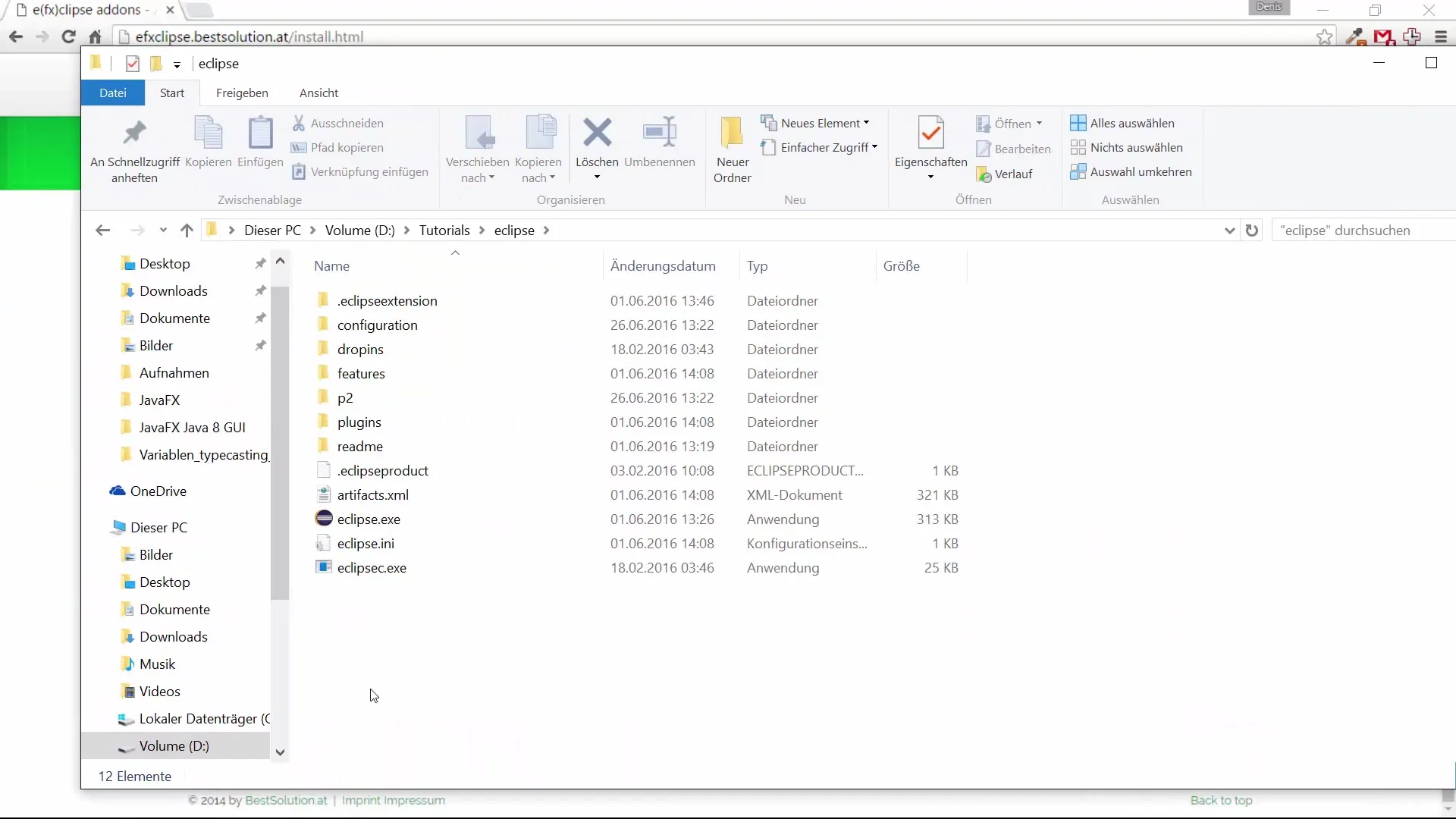Screen dimensions: 1456x819
Task: Go back in Explorer navigation
Action: pos(103,230)
